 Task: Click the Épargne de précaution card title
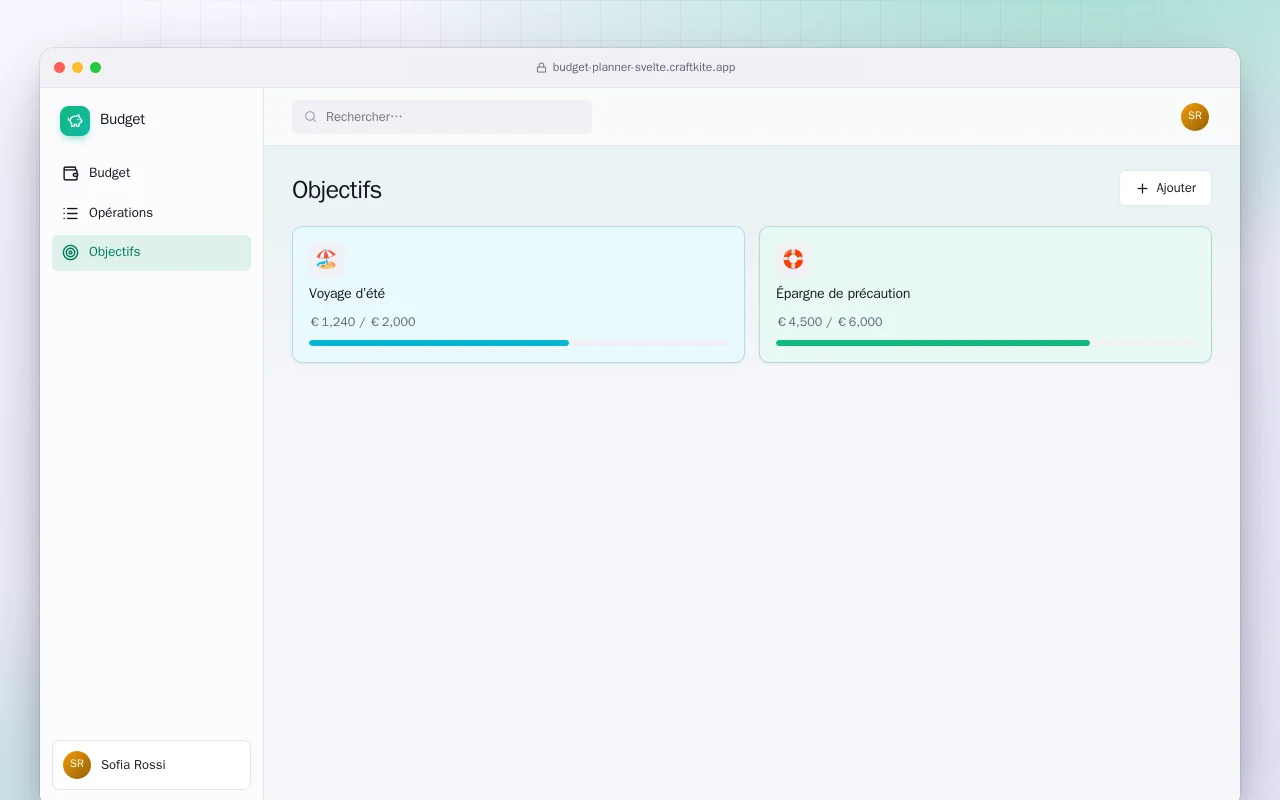(x=843, y=294)
